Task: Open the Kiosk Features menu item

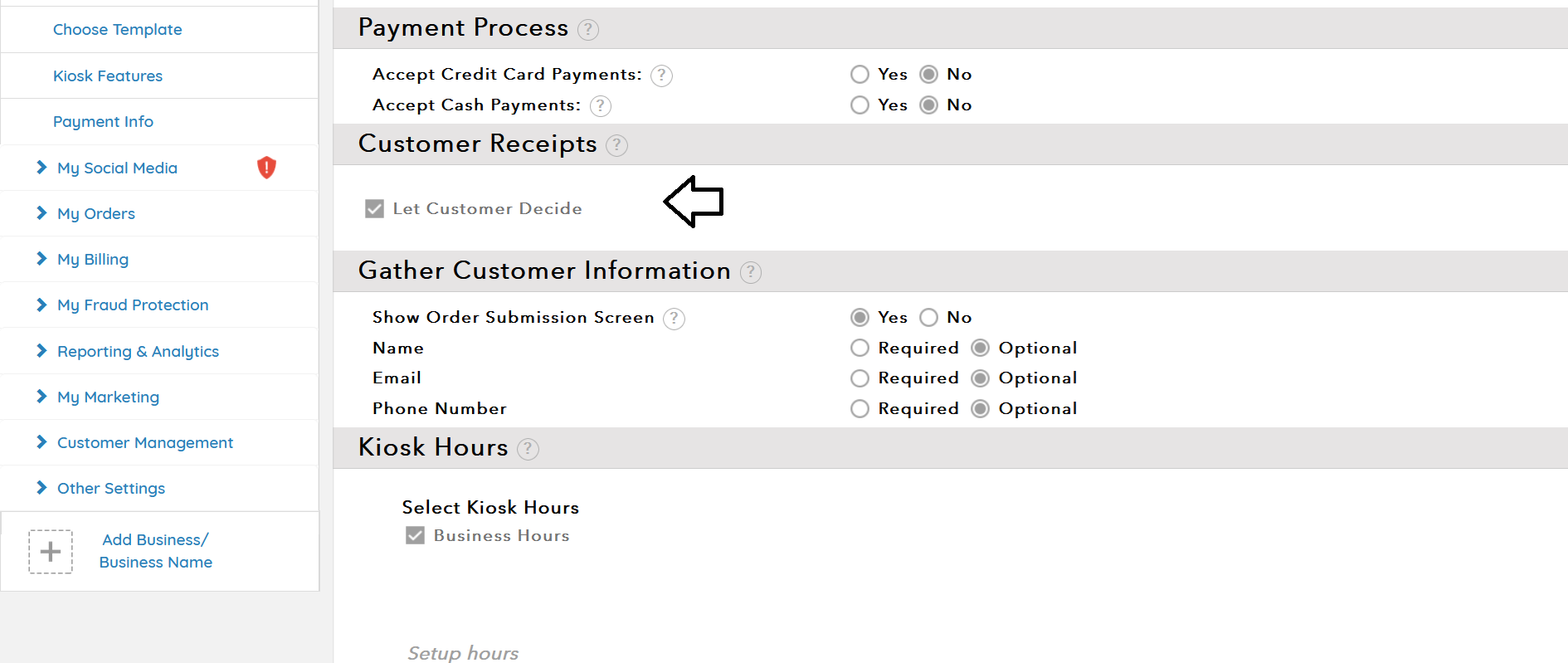Action: click(x=108, y=76)
